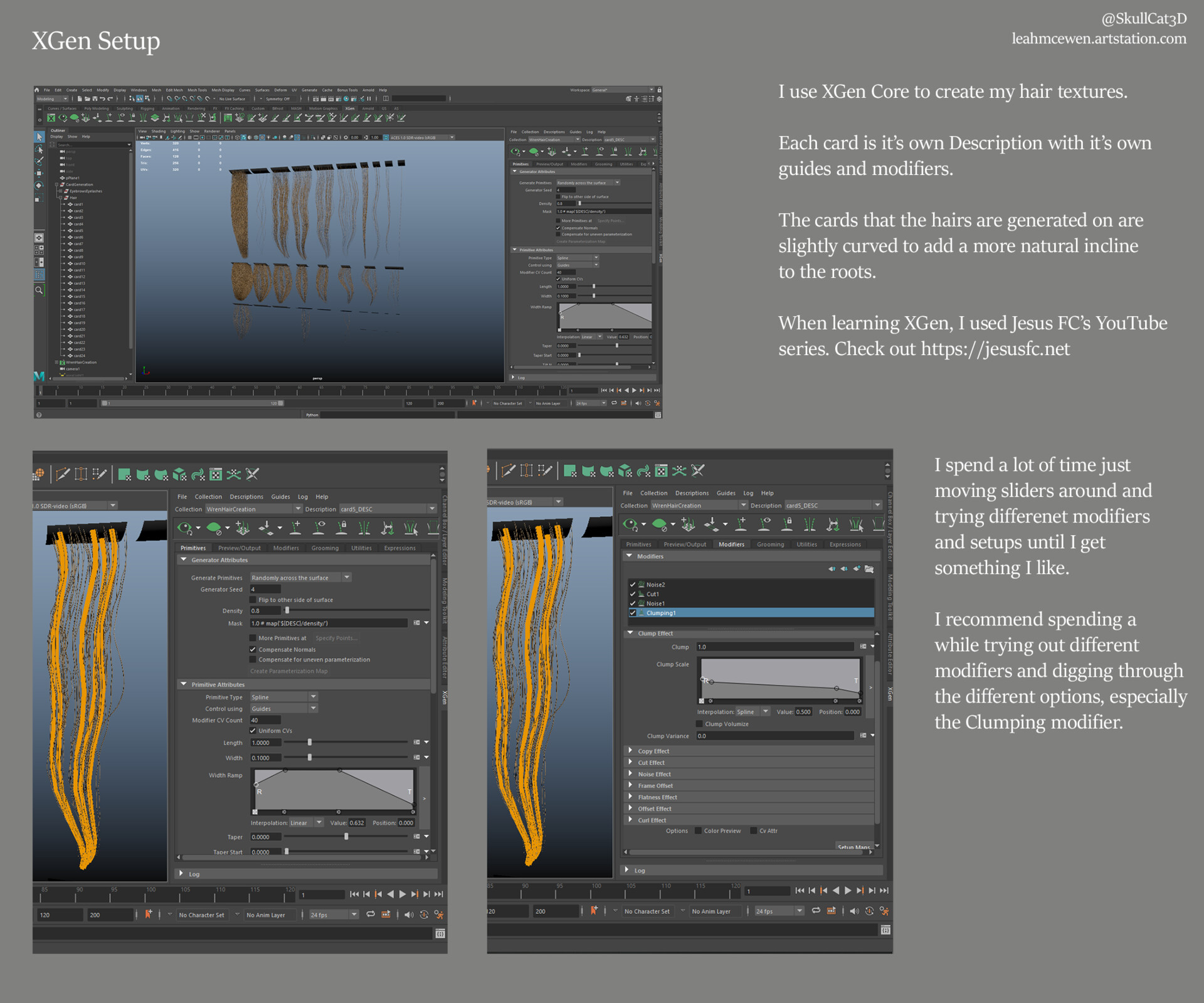Open Modifiers tab in bottom-left screenshot panel
The height and width of the screenshot is (1003, 1204).
point(286,548)
